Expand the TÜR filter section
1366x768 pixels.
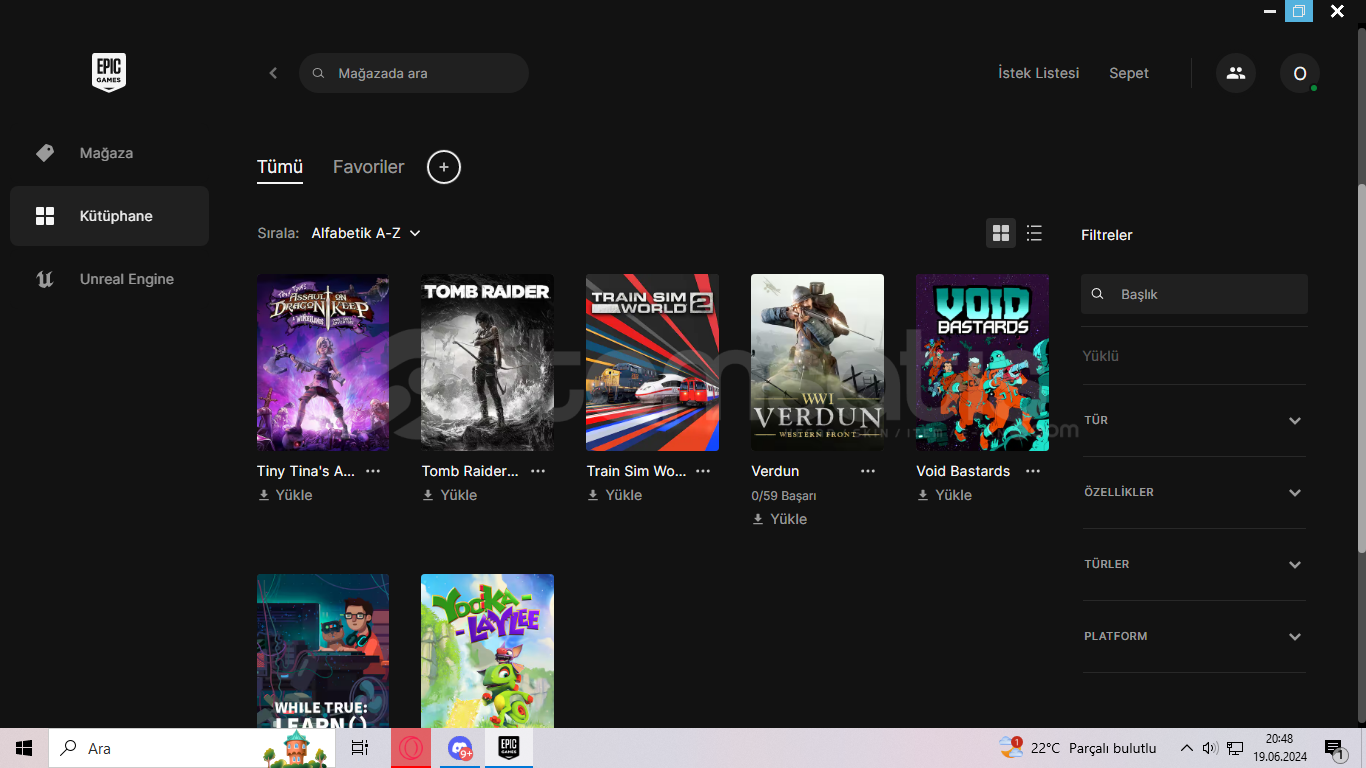[x=1194, y=421]
